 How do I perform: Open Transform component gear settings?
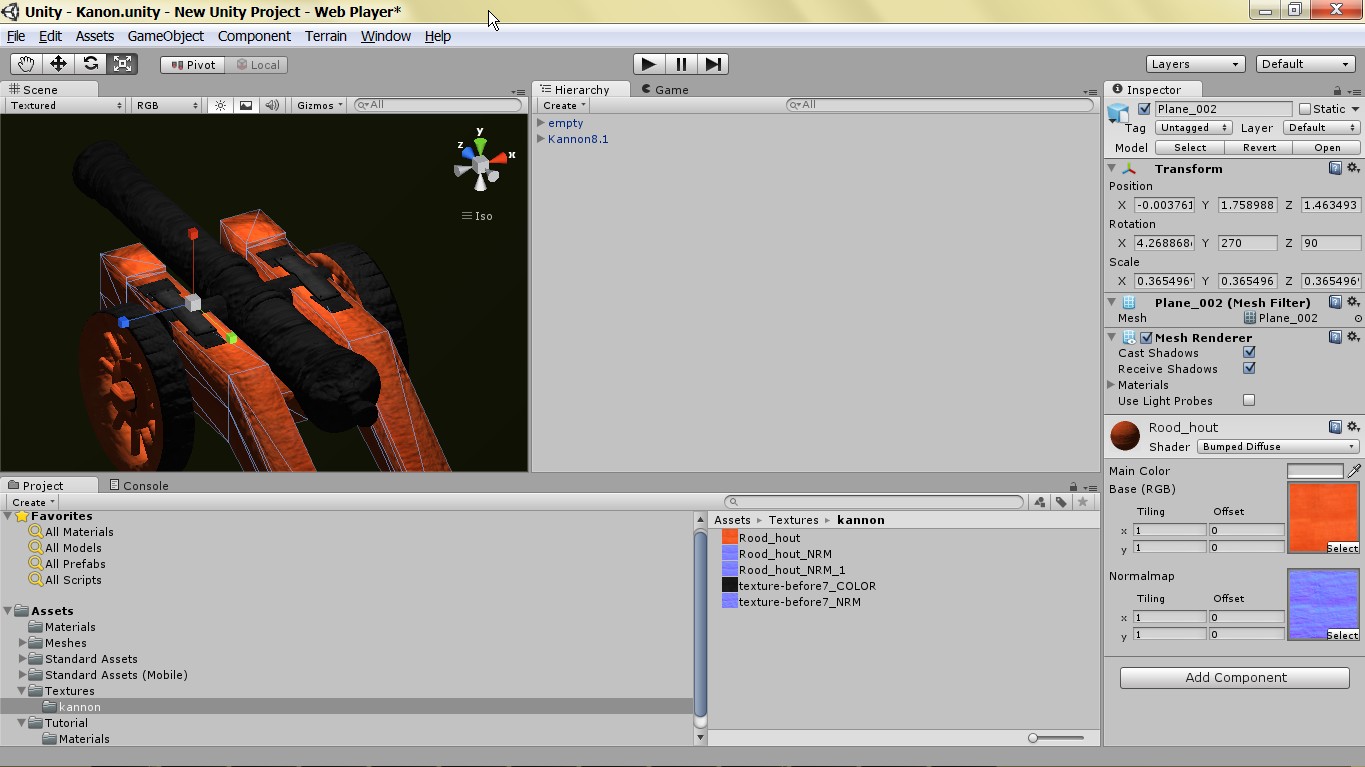[1353, 168]
